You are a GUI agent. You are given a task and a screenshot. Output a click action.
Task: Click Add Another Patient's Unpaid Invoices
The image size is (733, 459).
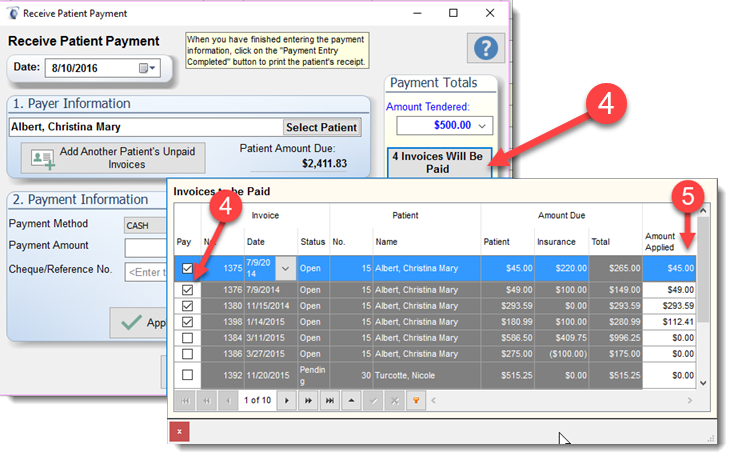pos(113,158)
